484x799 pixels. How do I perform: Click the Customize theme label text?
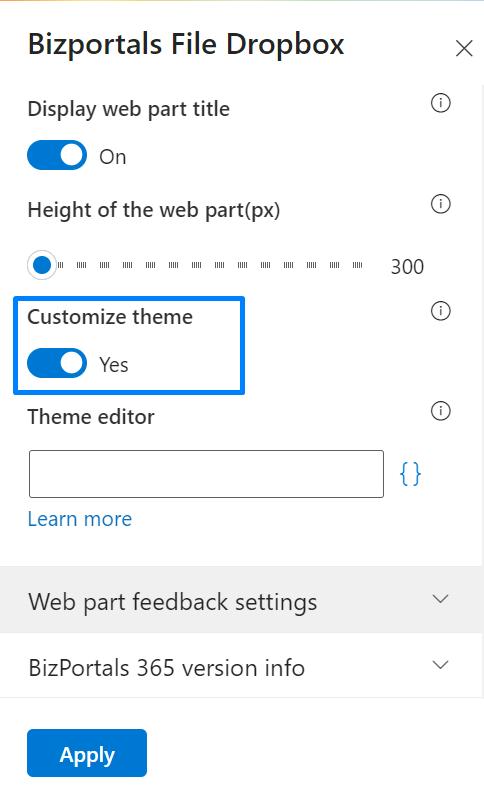pos(110,317)
